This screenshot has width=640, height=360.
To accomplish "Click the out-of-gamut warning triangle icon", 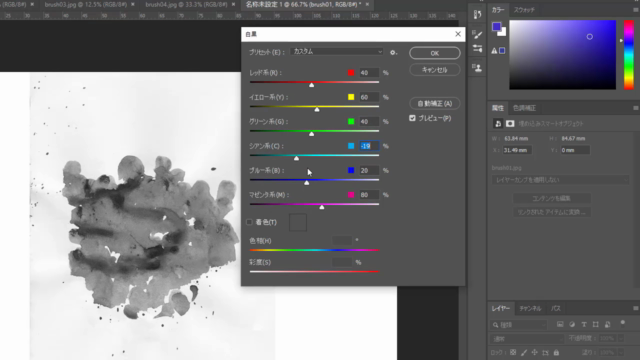I will (494, 51).
